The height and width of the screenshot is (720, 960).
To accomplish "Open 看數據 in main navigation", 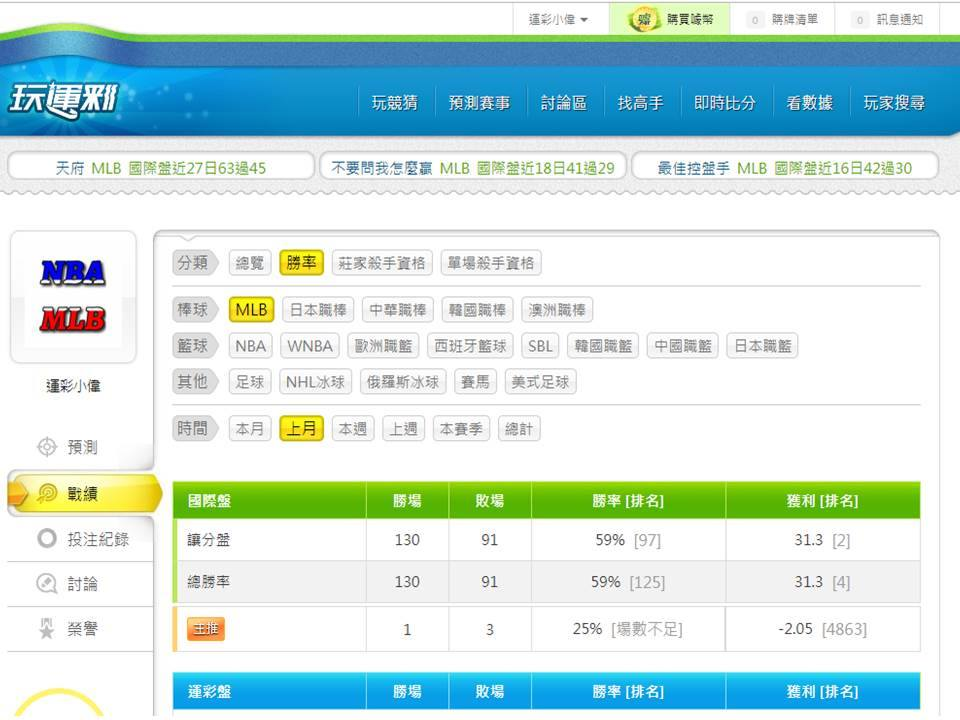I will pos(809,102).
